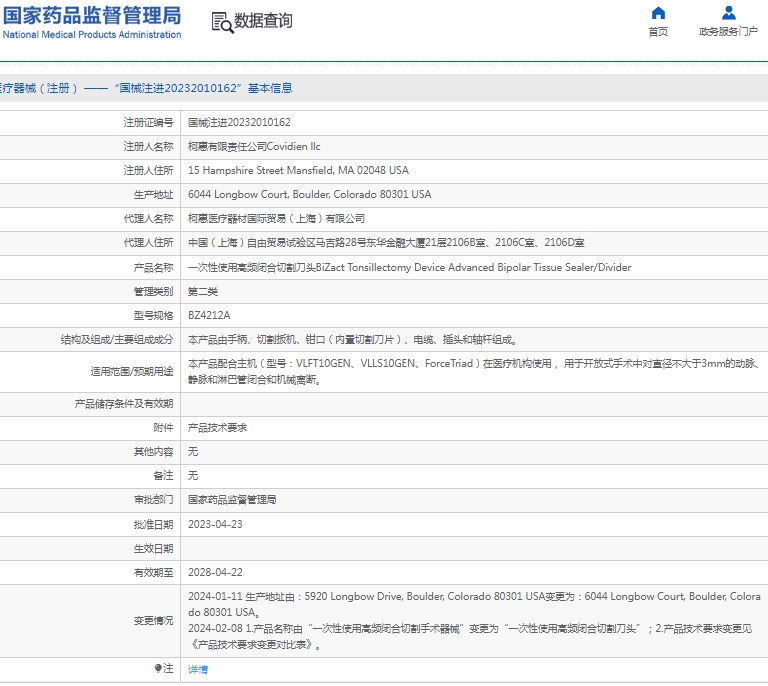This screenshot has height=686, width=768.
Task: Click the 注册证编号 field label
Action: coord(148,122)
